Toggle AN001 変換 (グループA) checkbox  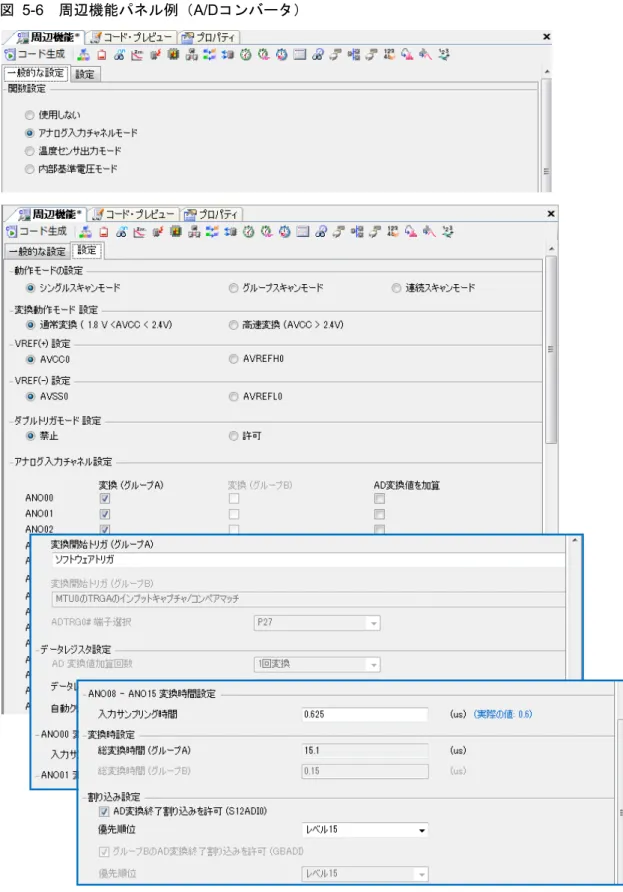tap(105, 514)
